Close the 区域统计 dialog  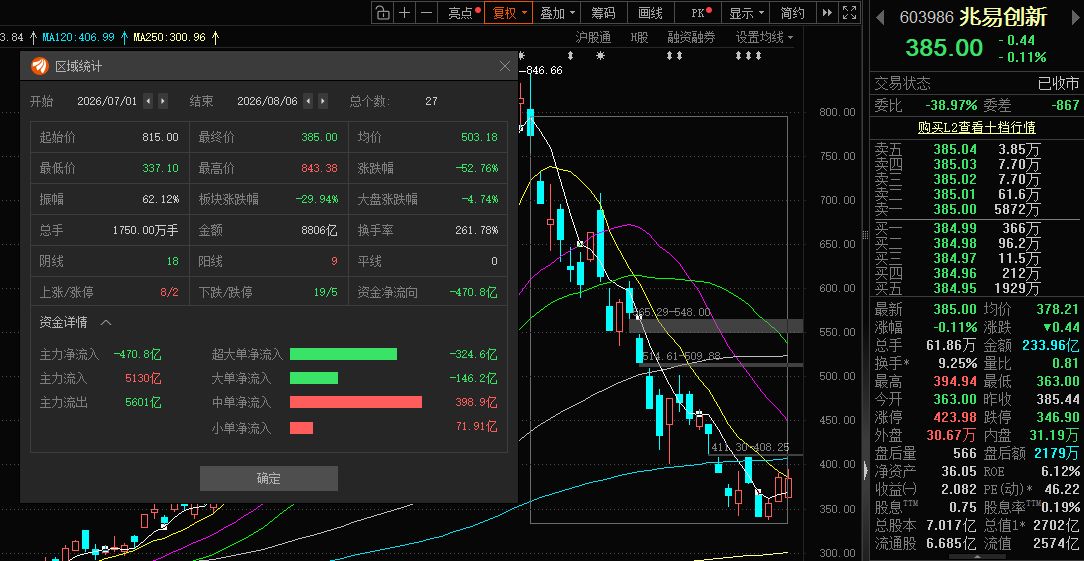click(505, 66)
